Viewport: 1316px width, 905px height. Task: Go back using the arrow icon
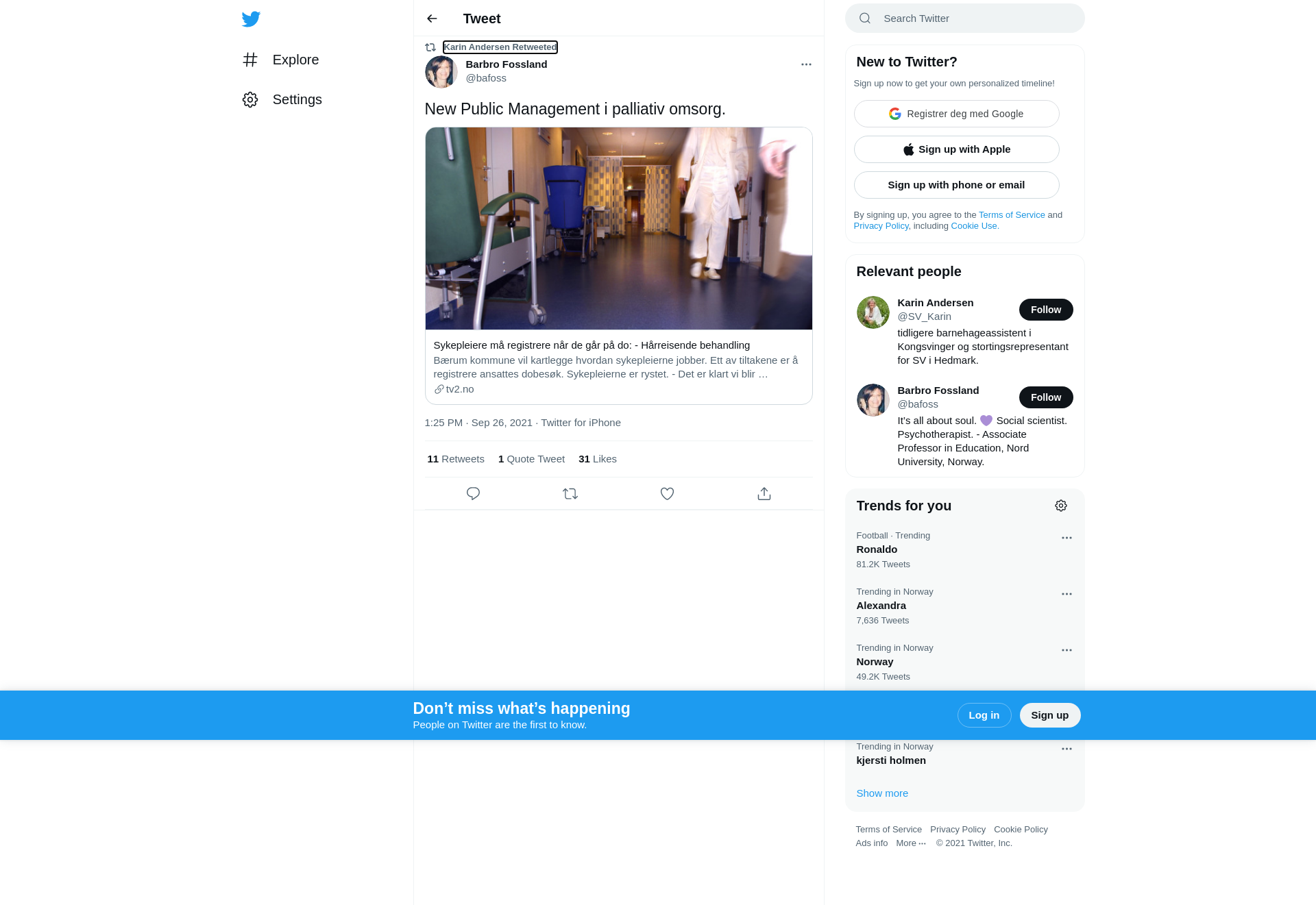pos(432,18)
